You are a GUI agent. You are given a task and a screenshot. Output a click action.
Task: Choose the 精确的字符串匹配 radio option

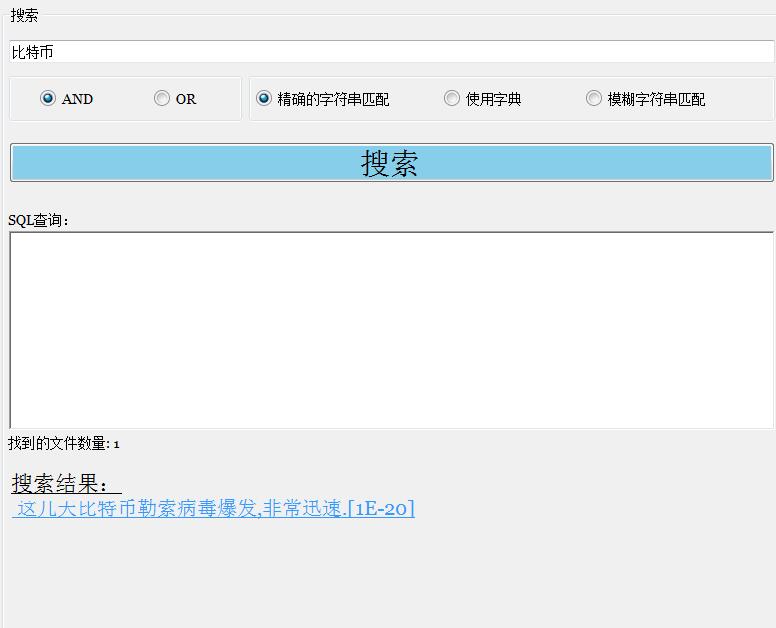(264, 98)
